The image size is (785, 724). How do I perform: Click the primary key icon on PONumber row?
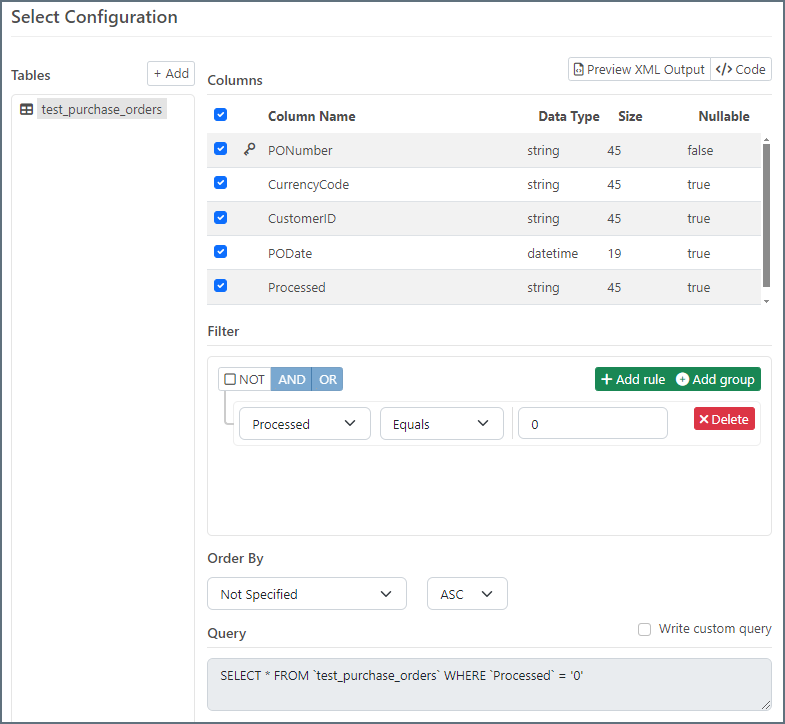249,150
